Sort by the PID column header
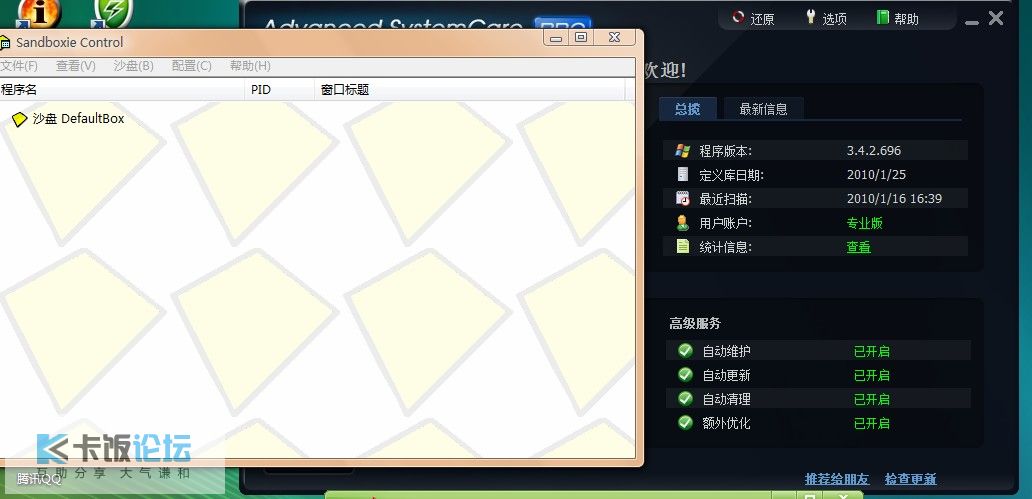The width and height of the screenshot is (1032, 499). point(280,90)
